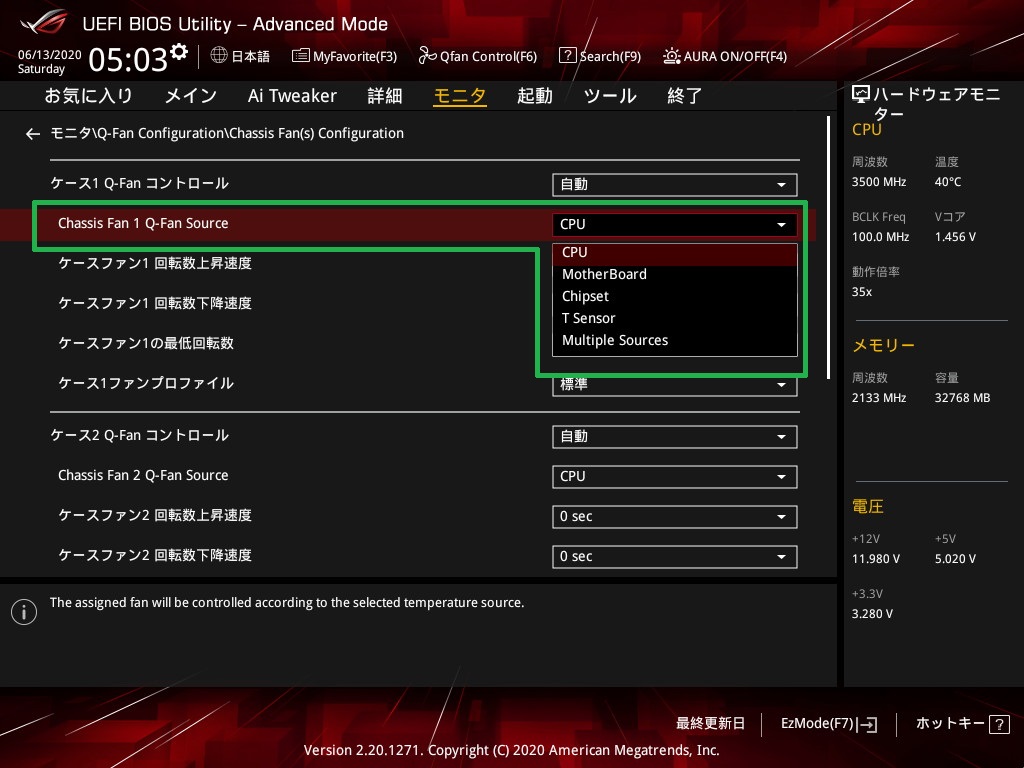The image size is (1024, 768).
Task: Click the 32768 MB memory capacity value
Action: coord(962,398)
